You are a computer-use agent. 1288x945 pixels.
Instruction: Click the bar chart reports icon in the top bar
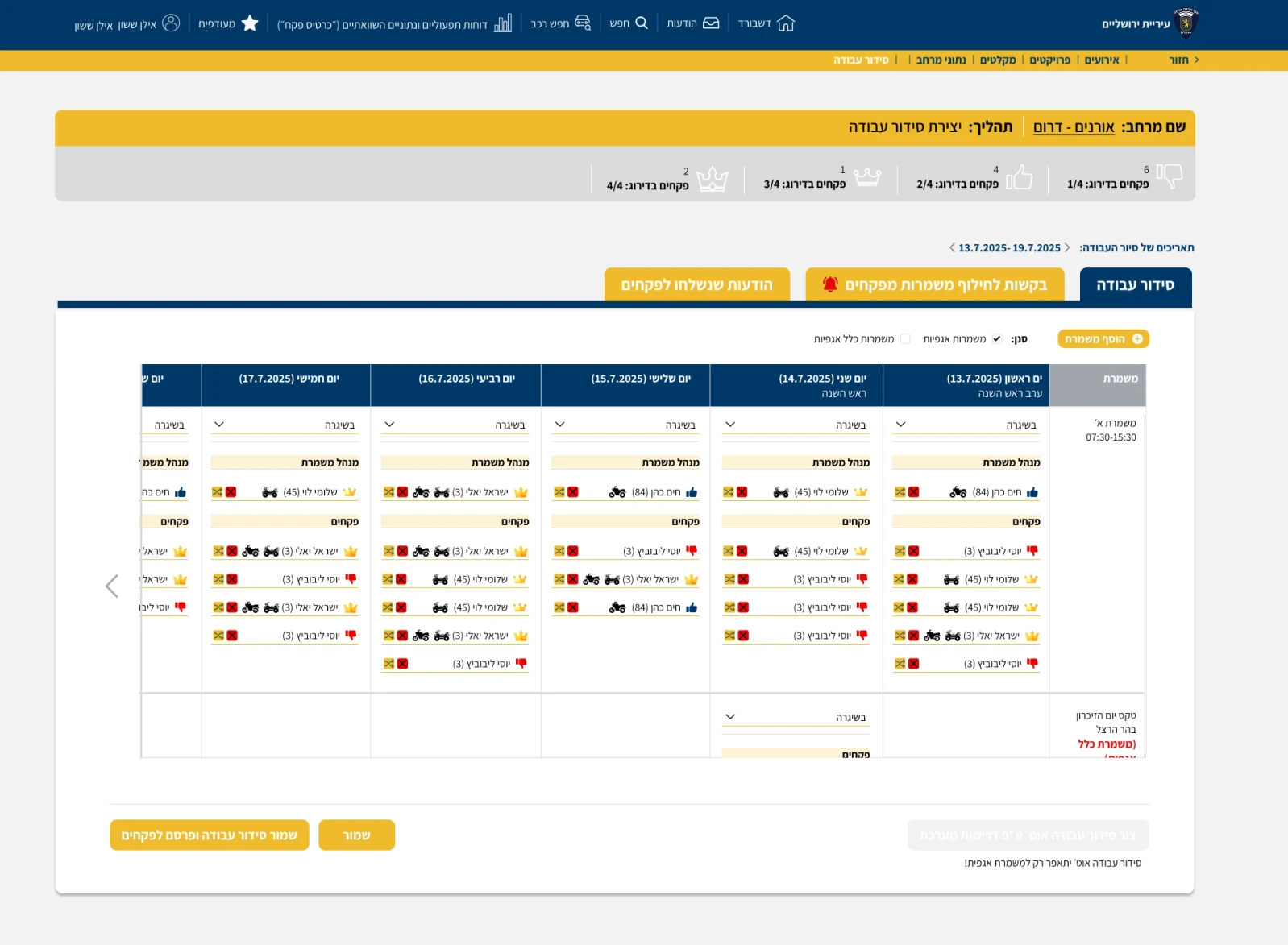503,23
